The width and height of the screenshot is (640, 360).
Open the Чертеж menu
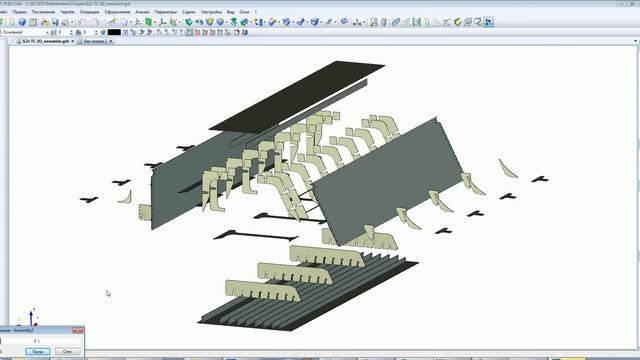click(67, 12)
